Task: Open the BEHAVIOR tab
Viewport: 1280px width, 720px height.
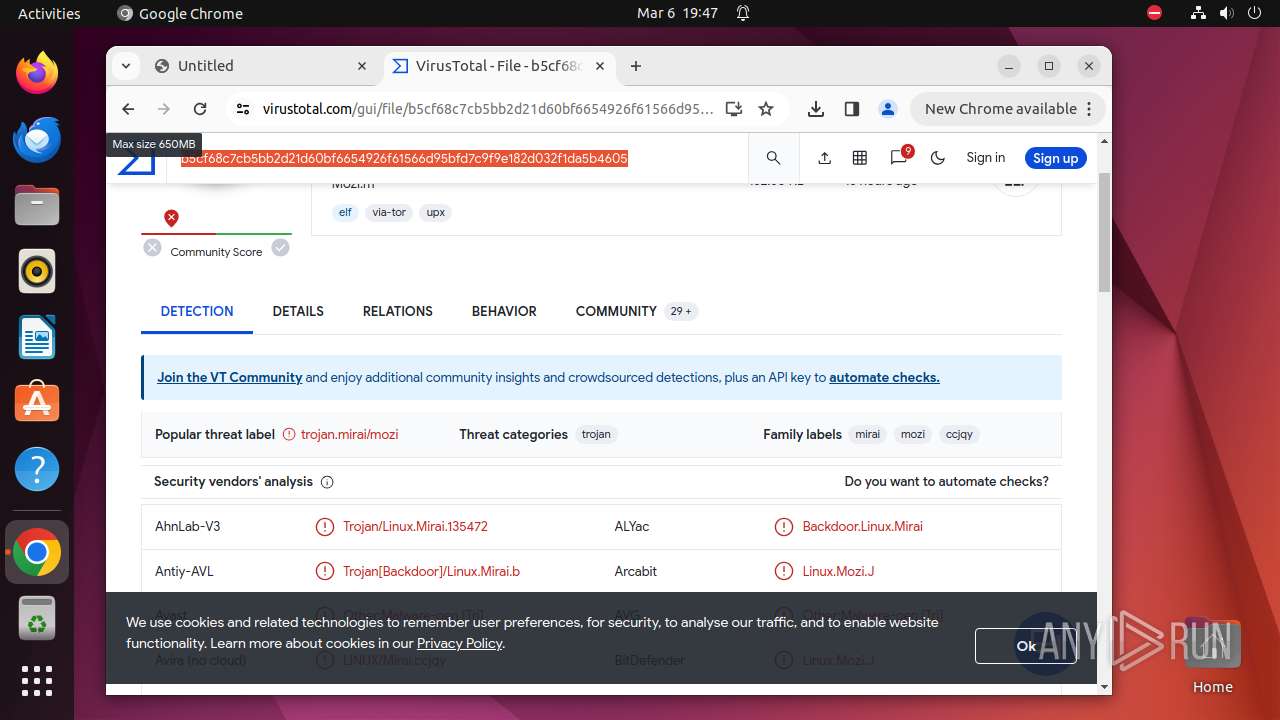Action: tap(504, 311)
